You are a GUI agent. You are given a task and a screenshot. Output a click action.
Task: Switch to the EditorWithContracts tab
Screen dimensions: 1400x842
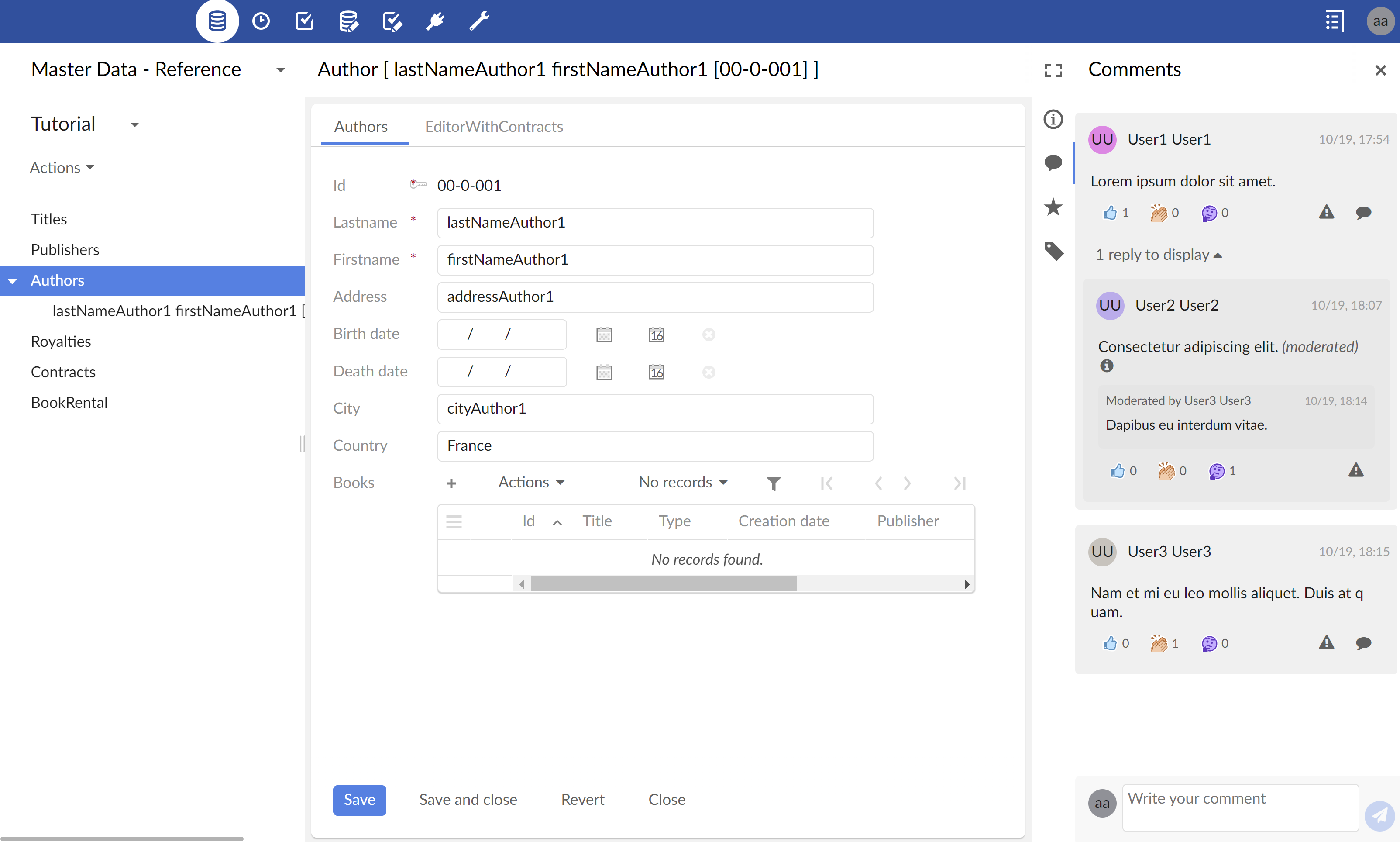click(x=493, y=126)
